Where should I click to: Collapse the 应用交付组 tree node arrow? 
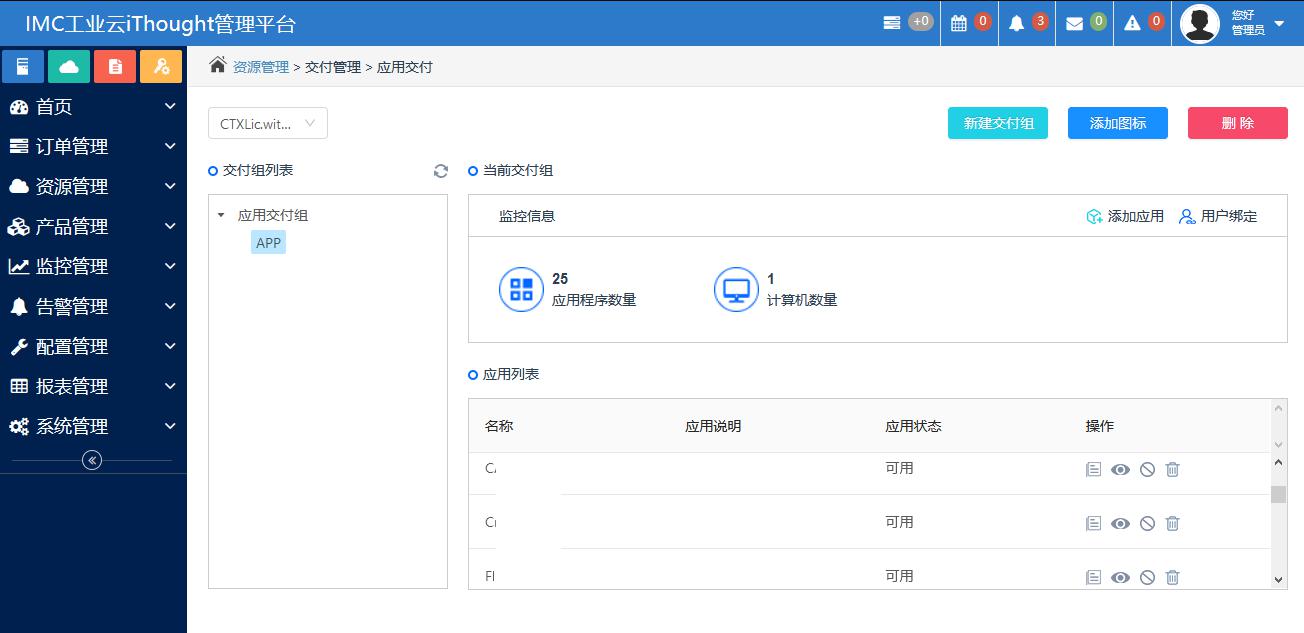(221, 215)
